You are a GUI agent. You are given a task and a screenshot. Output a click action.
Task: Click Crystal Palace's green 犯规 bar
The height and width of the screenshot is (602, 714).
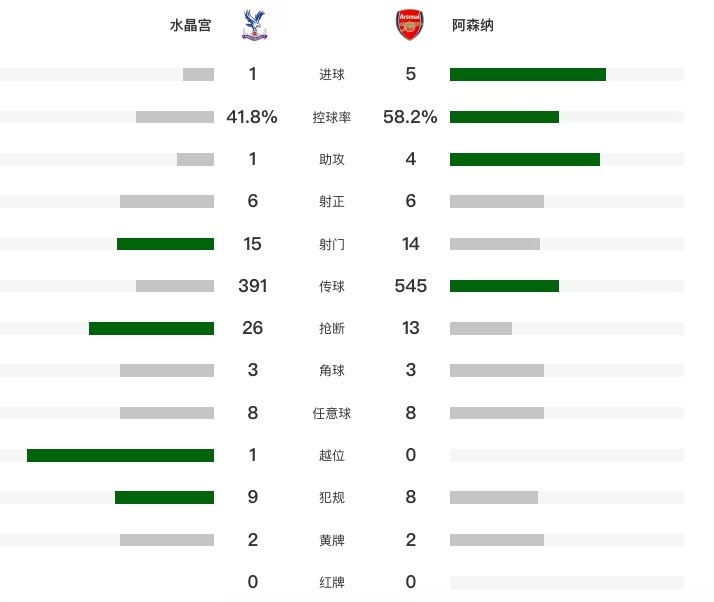[164, 497]
